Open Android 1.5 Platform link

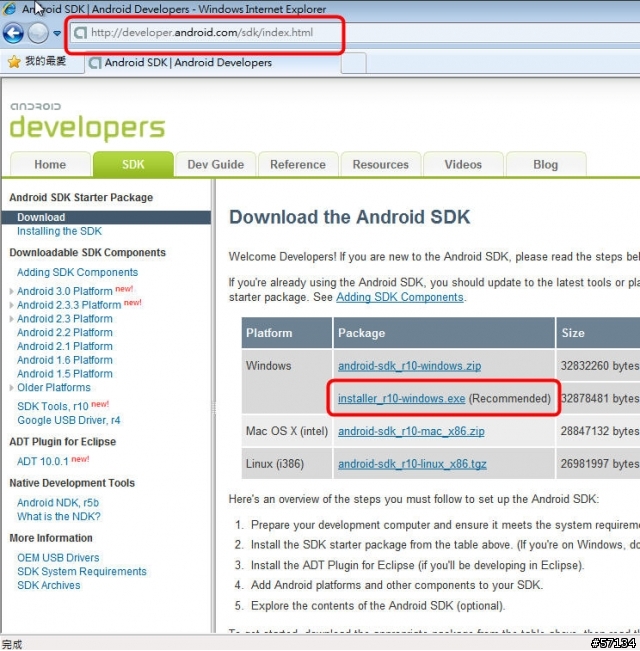(65, 374)
